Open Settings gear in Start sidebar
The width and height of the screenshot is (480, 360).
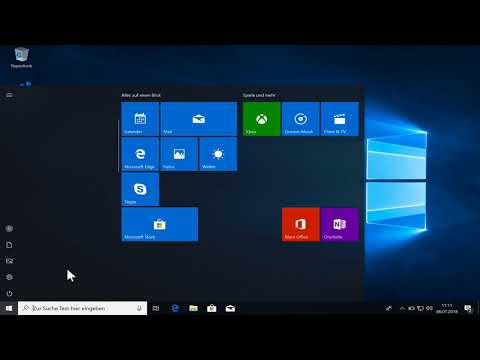(x=9, y=277)
